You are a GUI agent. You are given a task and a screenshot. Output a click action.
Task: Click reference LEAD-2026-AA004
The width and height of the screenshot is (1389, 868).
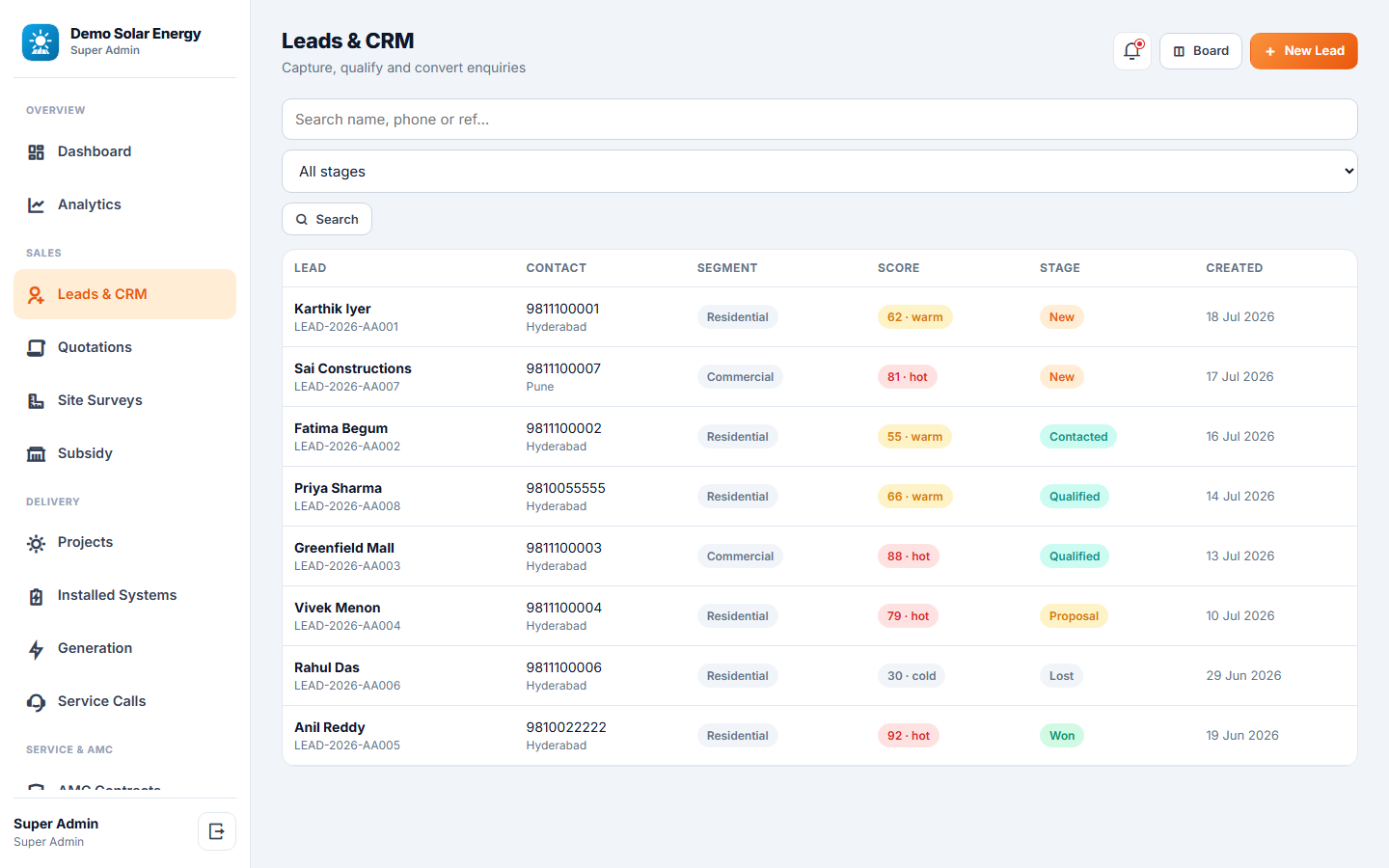coord(347,626)
